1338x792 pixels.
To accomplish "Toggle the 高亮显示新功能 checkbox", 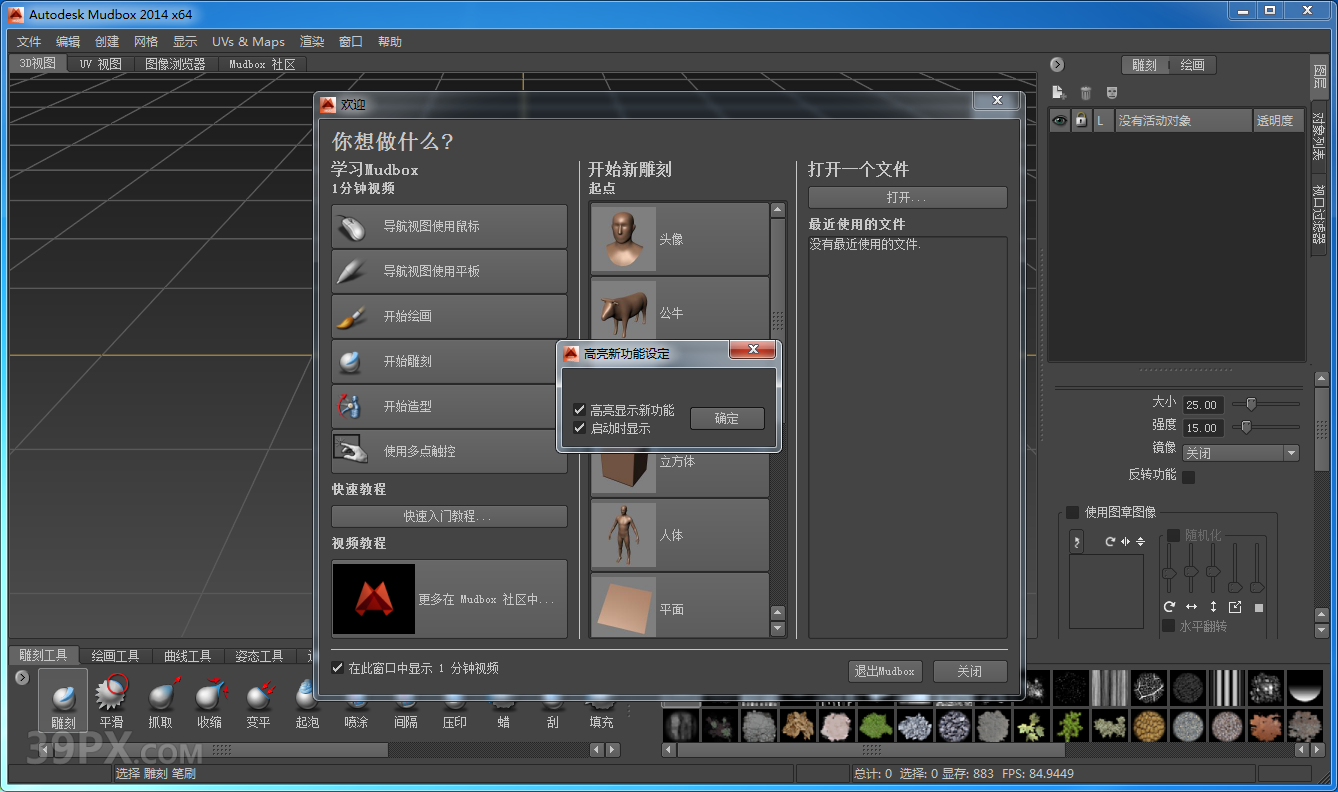I will (581, 408).
